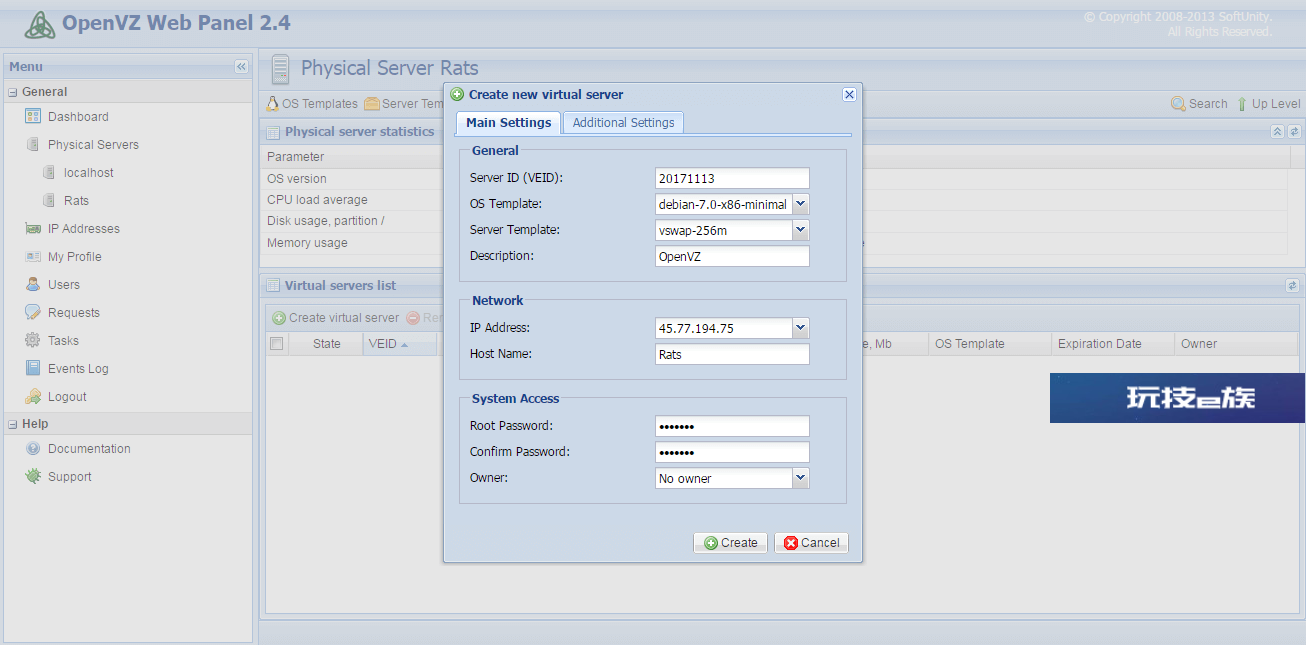Viewport: 1306px width, 645px height.
Task: Sort by the State column header
Action: point(327,344)
